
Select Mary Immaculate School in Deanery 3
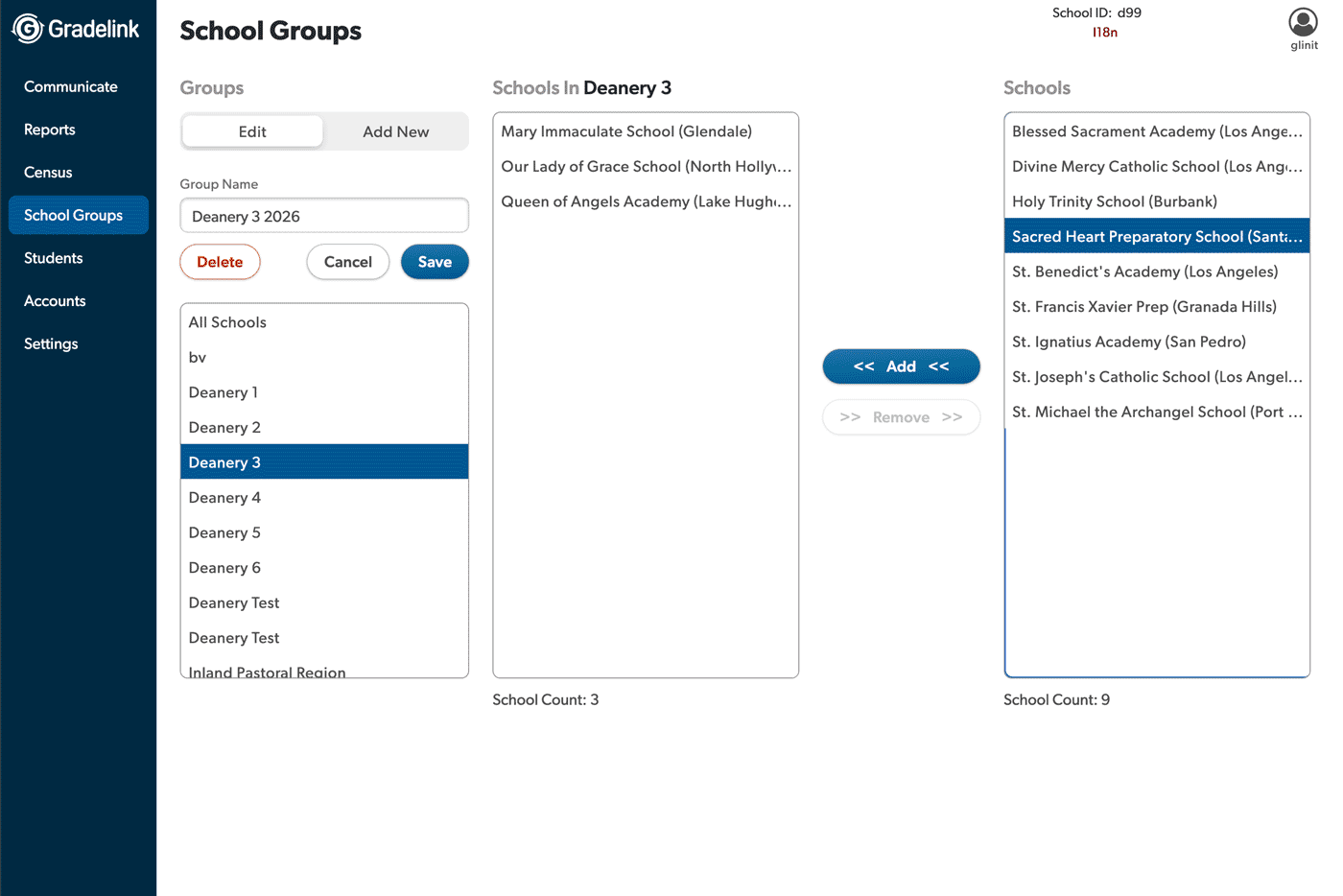pyautogui.click(x=626, y=131)
